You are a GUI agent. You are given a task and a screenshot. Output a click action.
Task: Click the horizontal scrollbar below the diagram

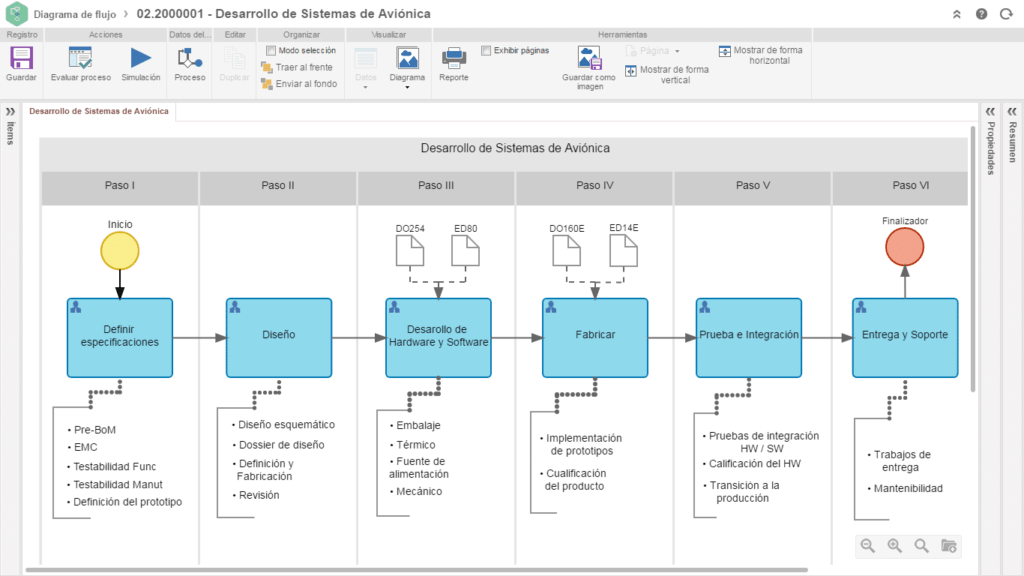point(500,570)
